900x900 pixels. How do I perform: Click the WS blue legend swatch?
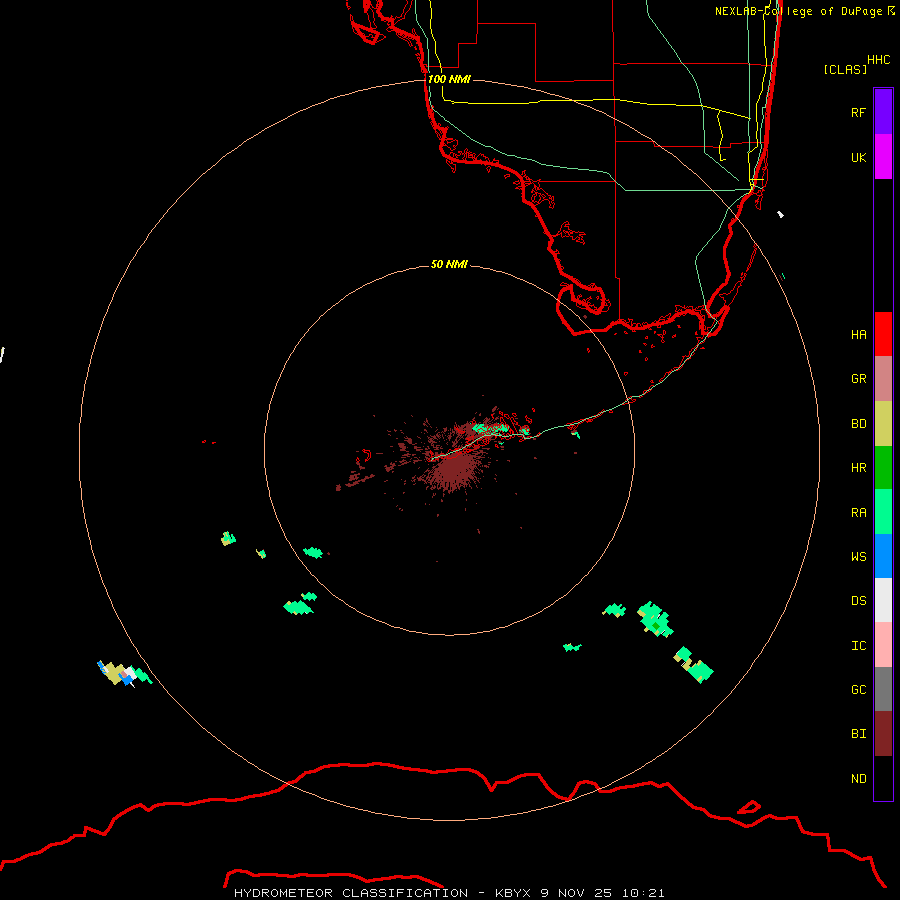tap(883, 556)
